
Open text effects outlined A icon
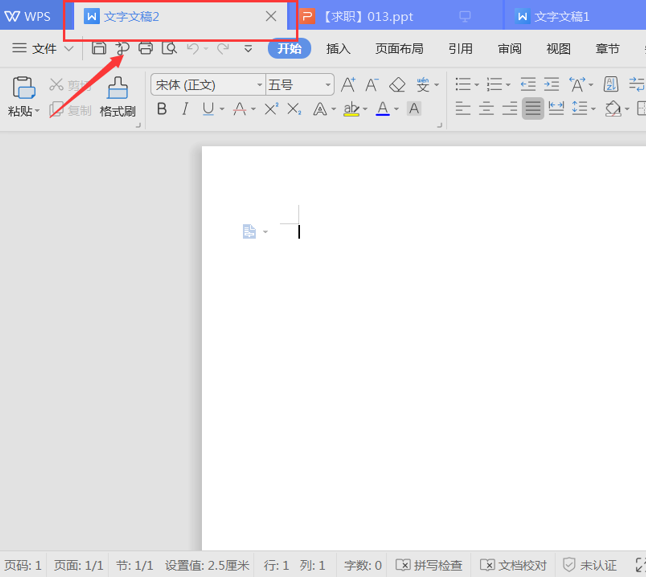pyautogui.click(x=320, y=109)
